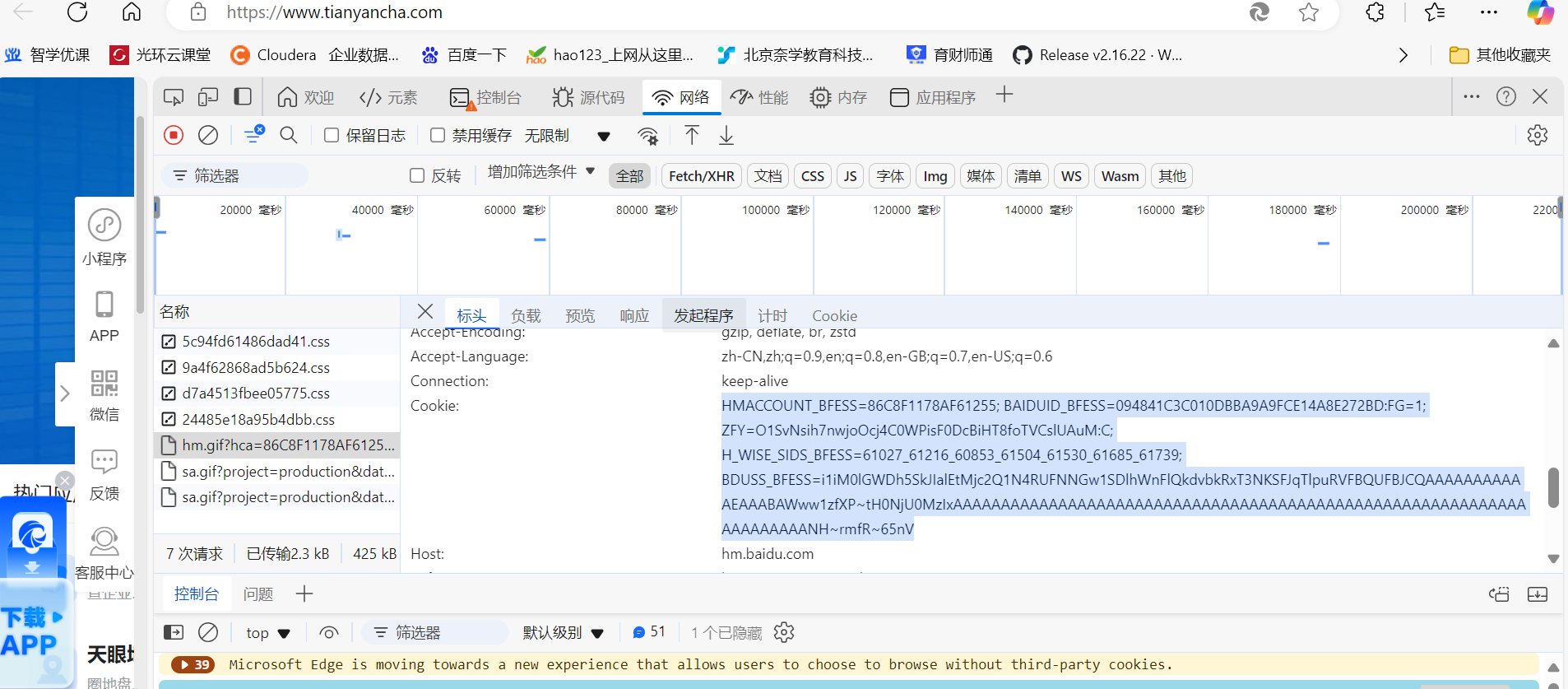Filter requests by Img type
The image size is (1568, 689).
pos(935,175)
